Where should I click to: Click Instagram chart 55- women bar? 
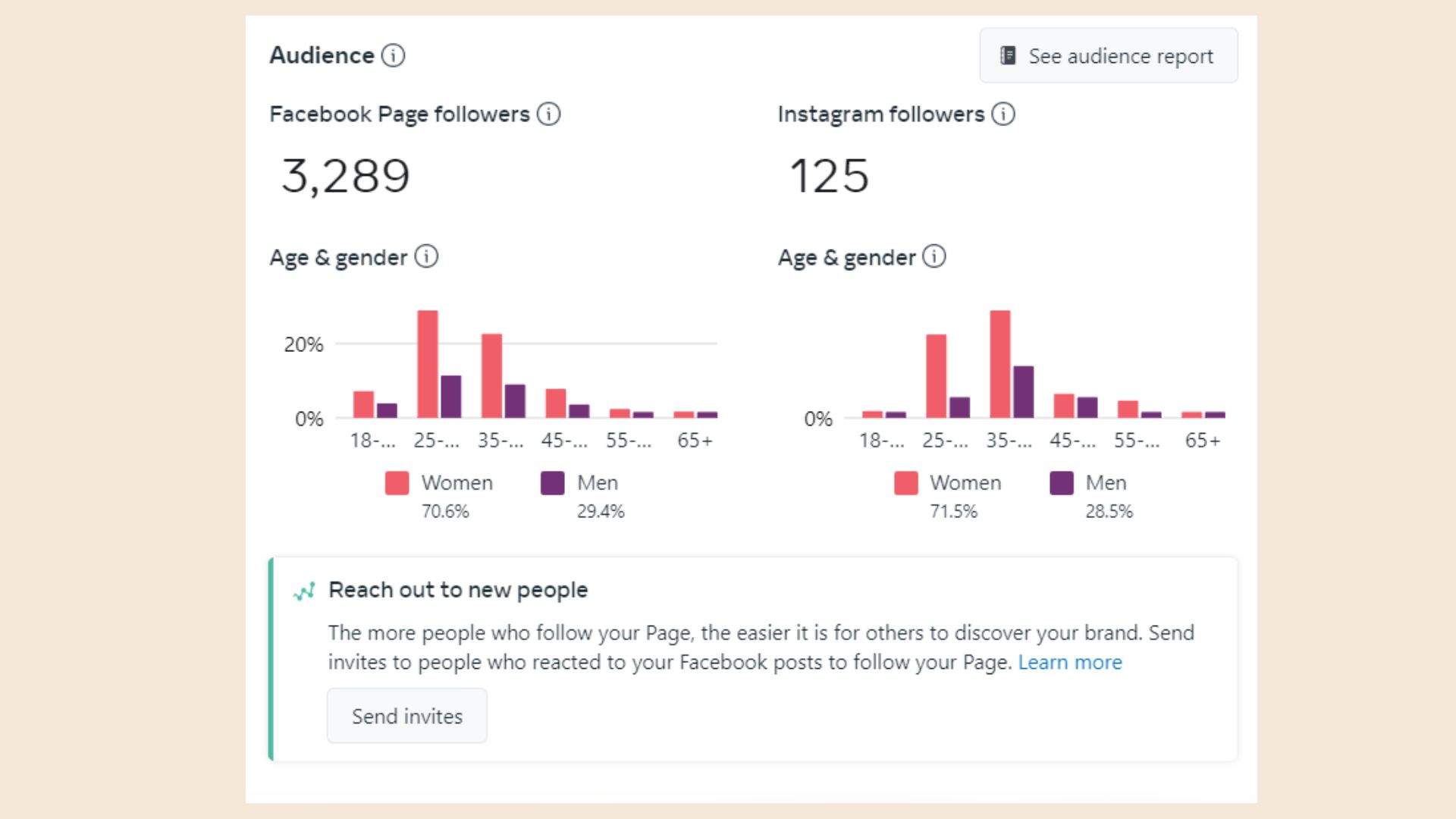(1128, 409)
